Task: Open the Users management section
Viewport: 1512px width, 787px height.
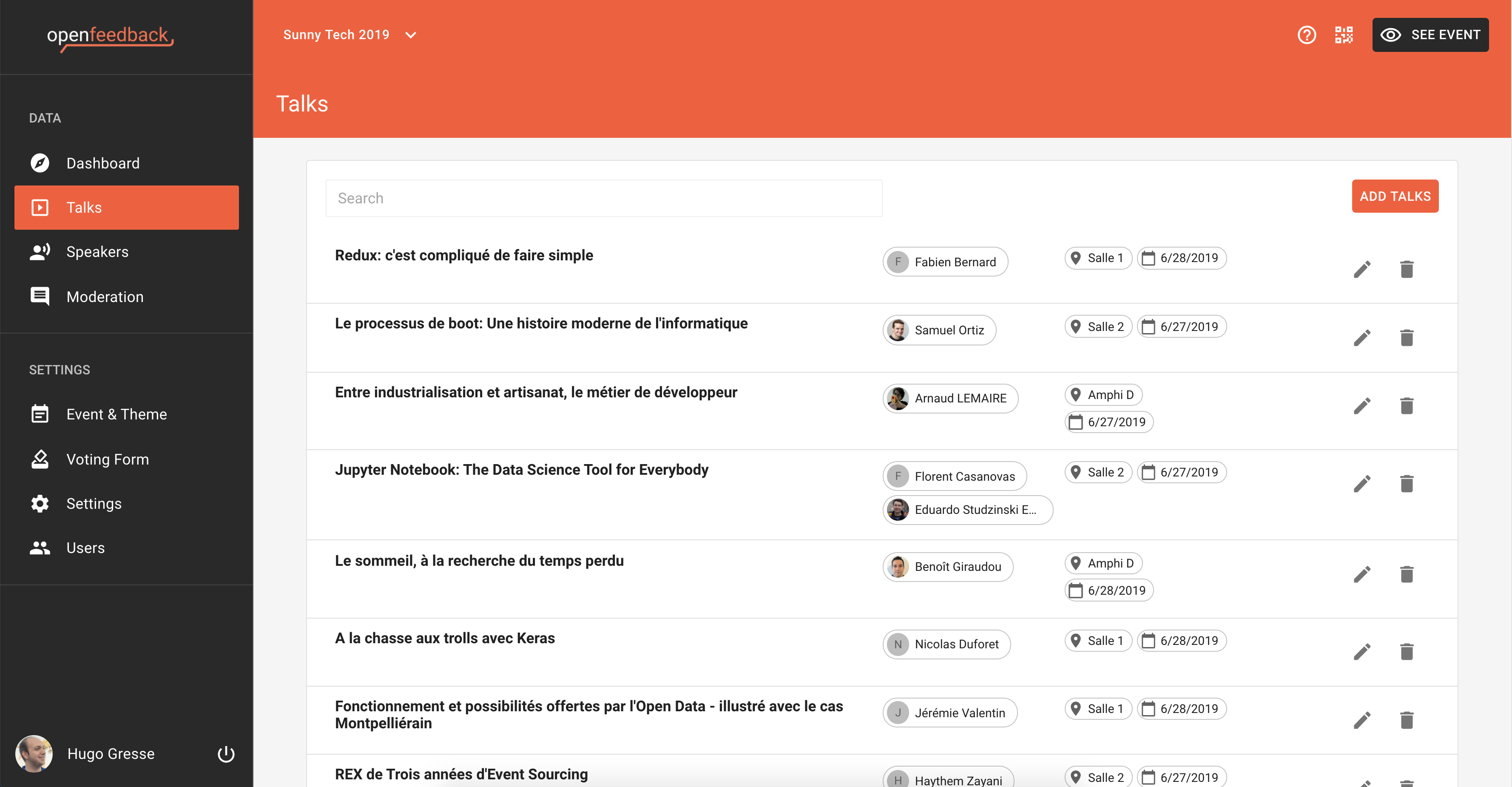Action: click(85, 547)
